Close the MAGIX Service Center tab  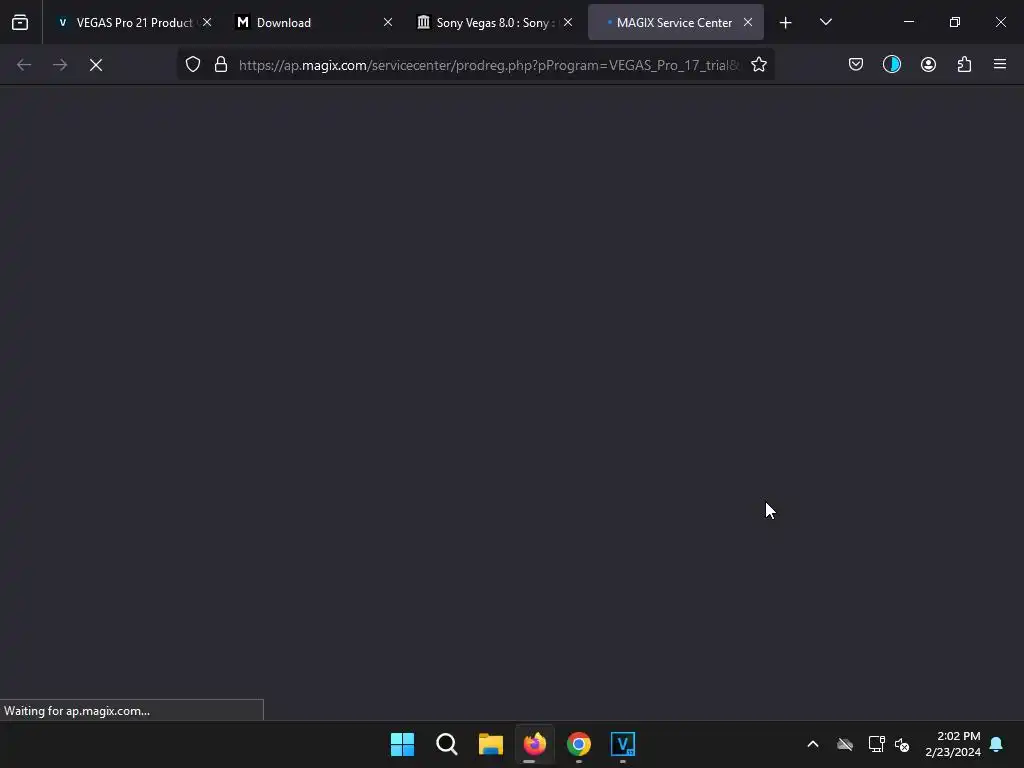tap(748, 22)
